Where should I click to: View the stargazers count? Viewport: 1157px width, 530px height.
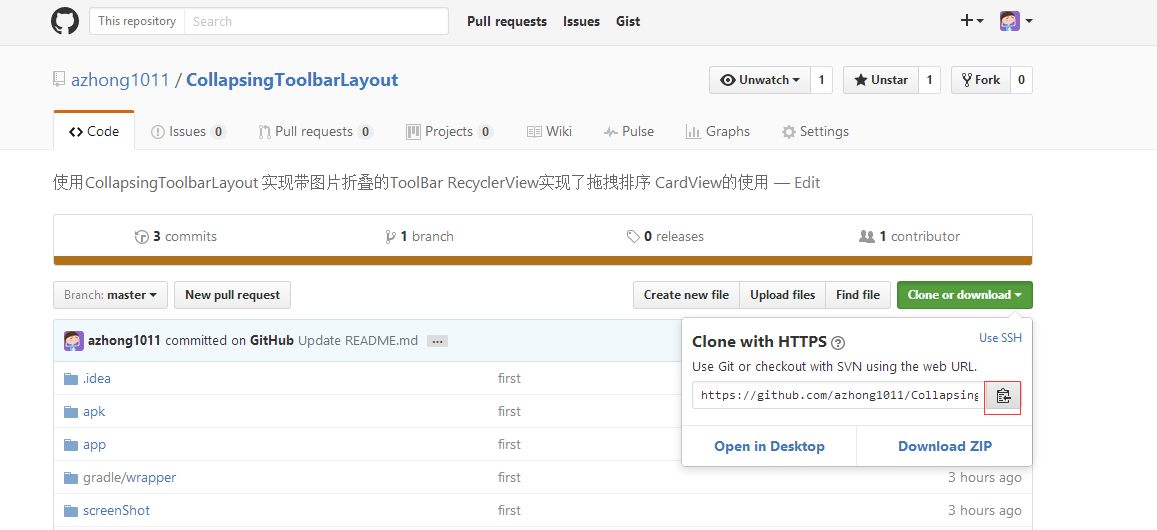pyautogui.click(x=930, y=80)
